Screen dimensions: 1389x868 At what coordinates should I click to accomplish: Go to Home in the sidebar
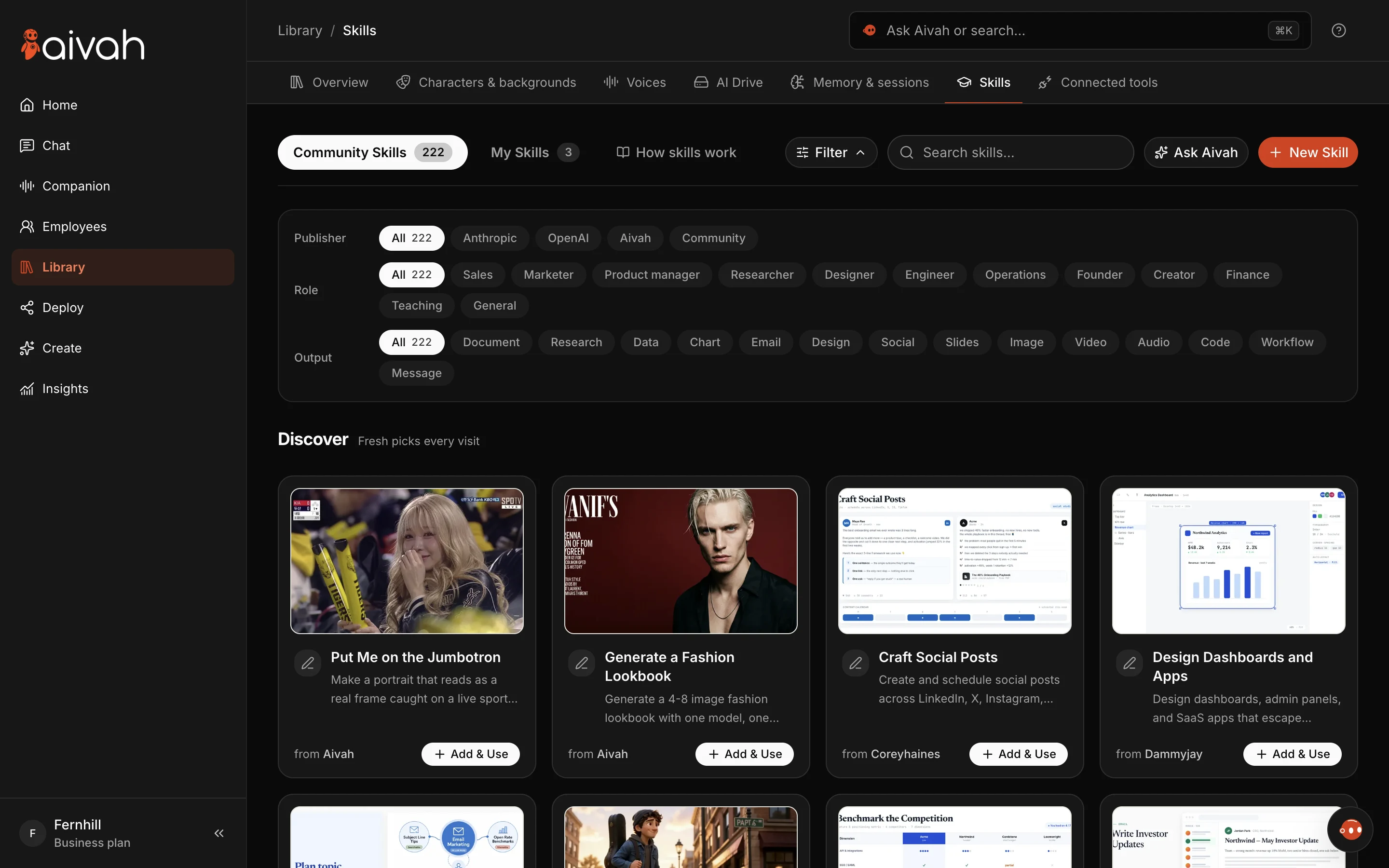(x=123, y=105)
